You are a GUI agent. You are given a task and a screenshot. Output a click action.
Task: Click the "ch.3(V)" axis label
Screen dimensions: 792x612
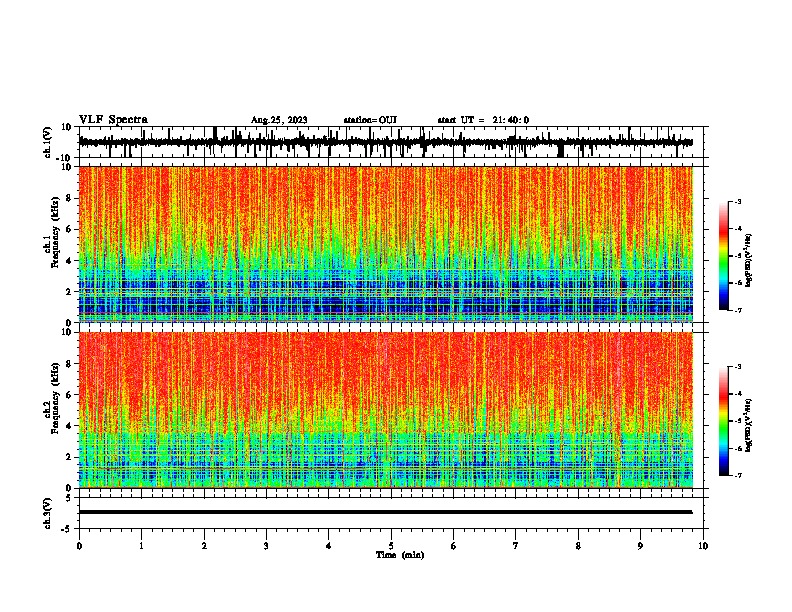47,513
